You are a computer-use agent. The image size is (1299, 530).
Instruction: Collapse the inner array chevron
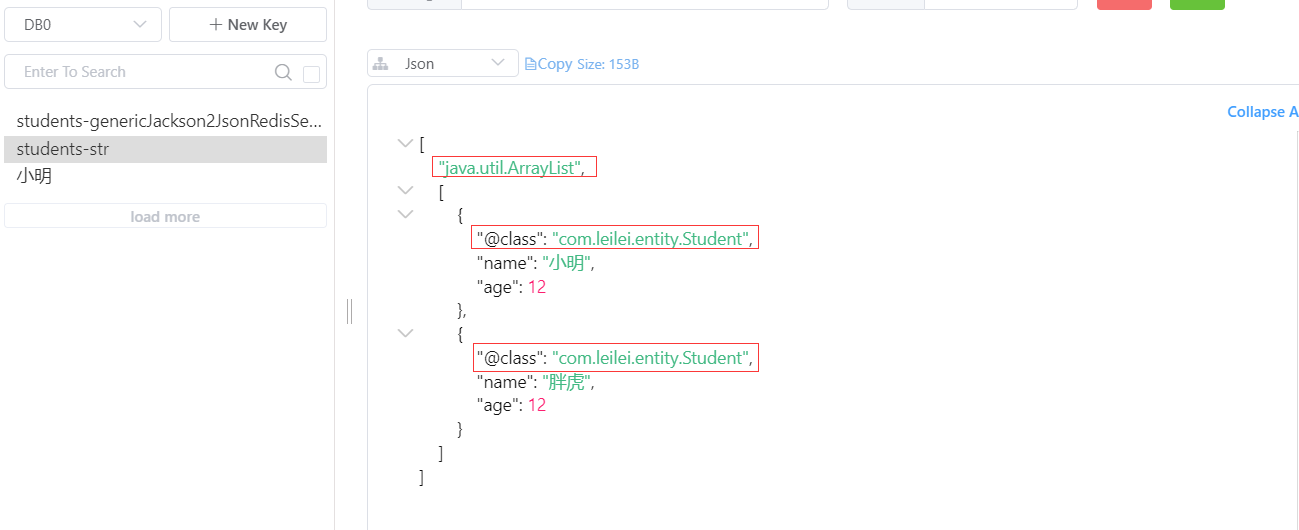(x=405, y=190)
